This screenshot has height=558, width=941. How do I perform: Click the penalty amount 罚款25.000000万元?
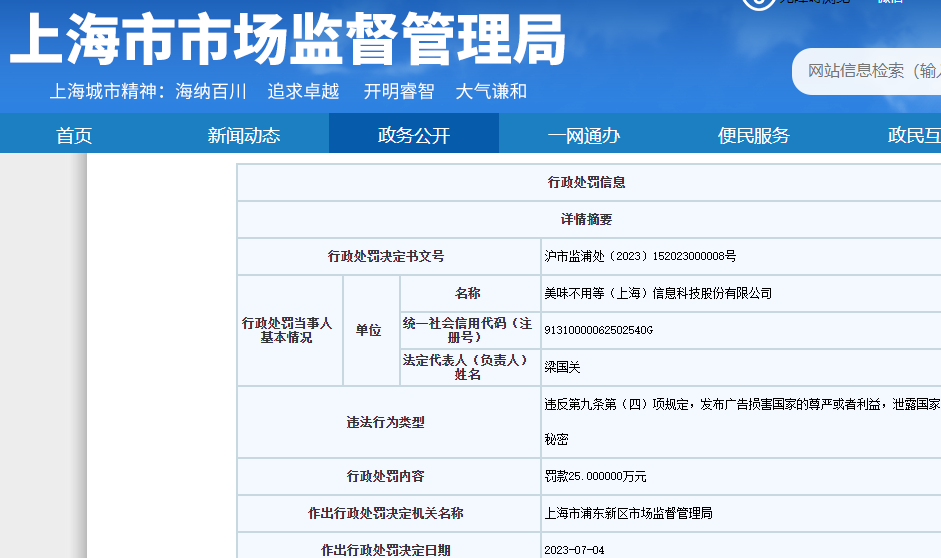[x=595, y=477]
